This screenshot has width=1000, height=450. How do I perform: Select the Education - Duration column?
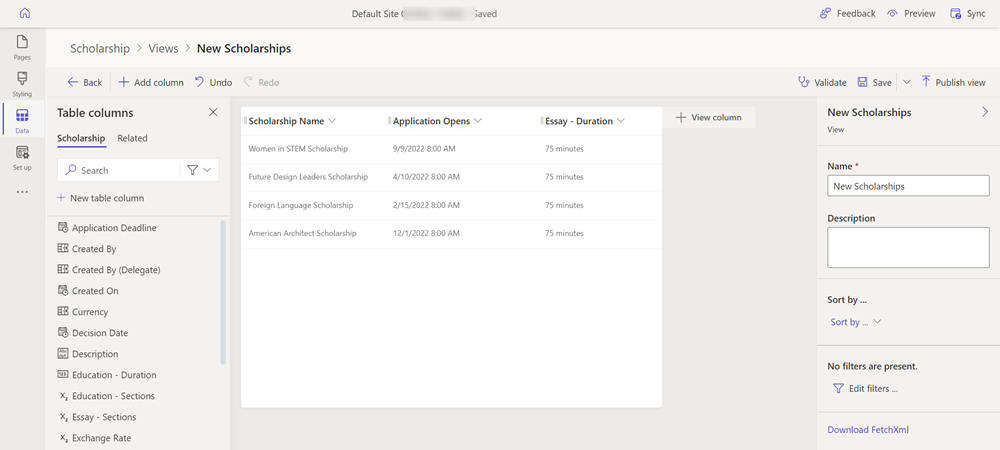[107, 375]
